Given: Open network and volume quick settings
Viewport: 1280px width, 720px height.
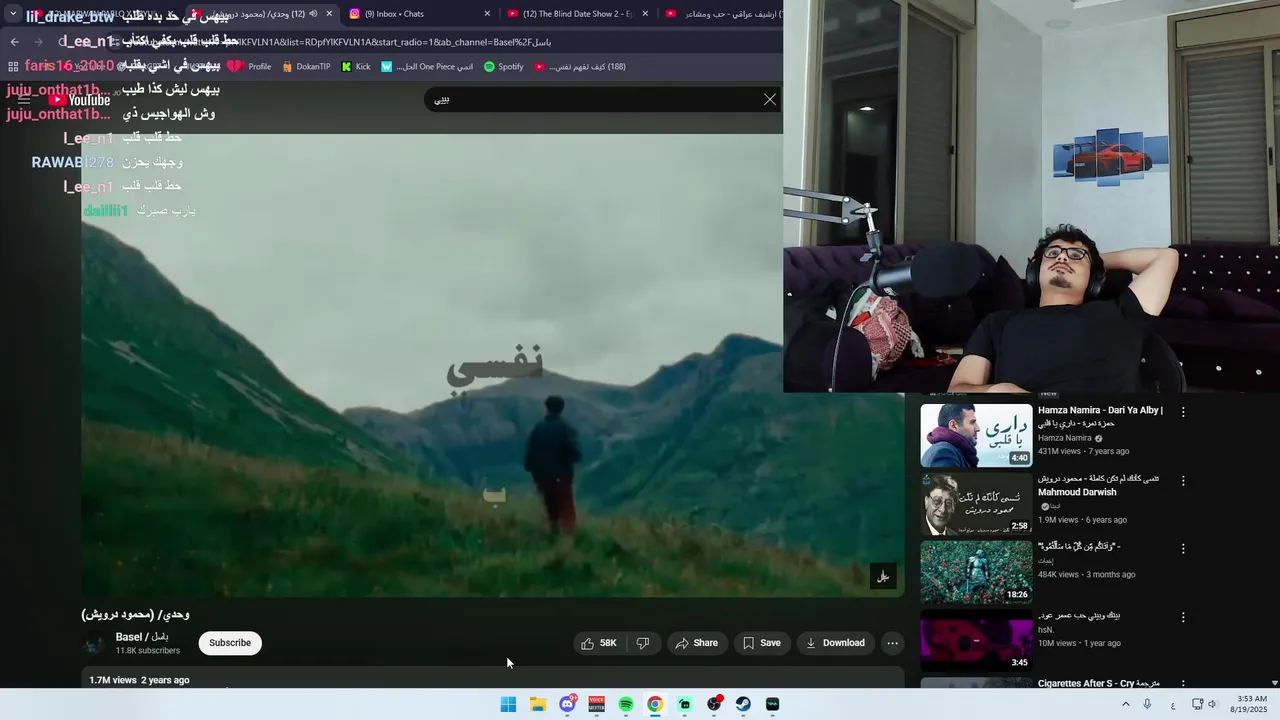Looking at the screenshot, I should tap(1204, 704).
